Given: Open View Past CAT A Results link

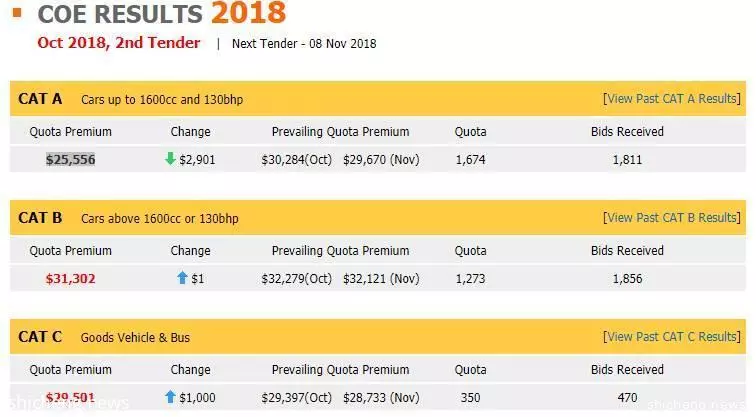Looking at the screenshot, I should point(672,99).
